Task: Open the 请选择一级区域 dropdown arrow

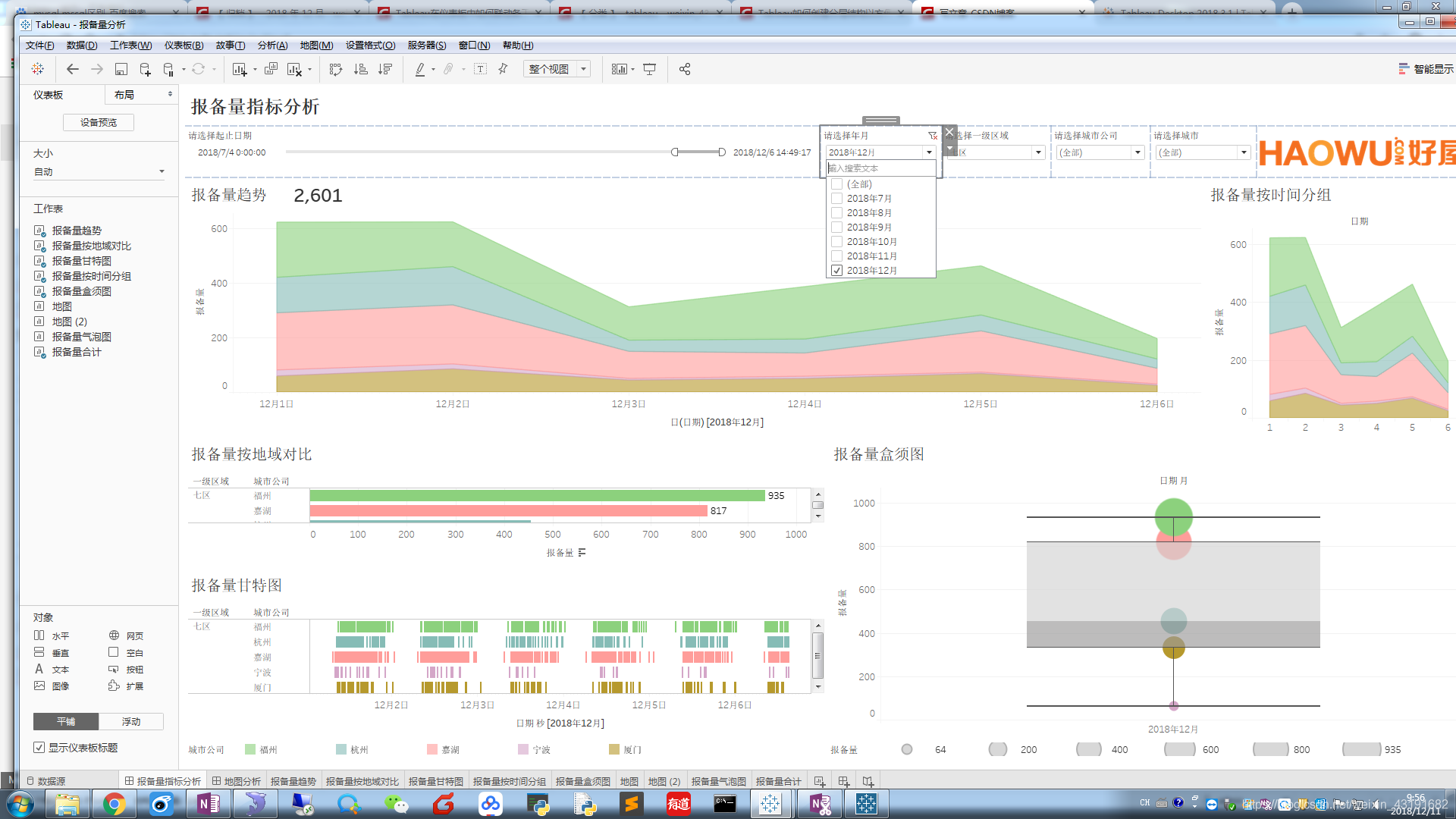Action: coord(1038,152)
